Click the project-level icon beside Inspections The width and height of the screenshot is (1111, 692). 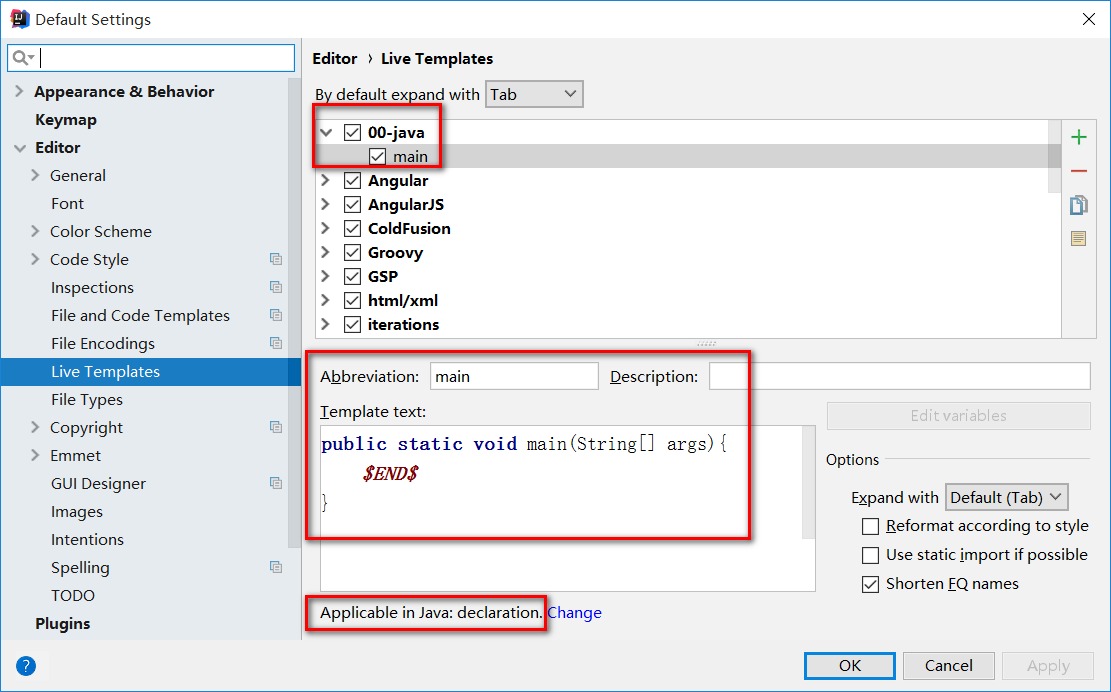276,287
